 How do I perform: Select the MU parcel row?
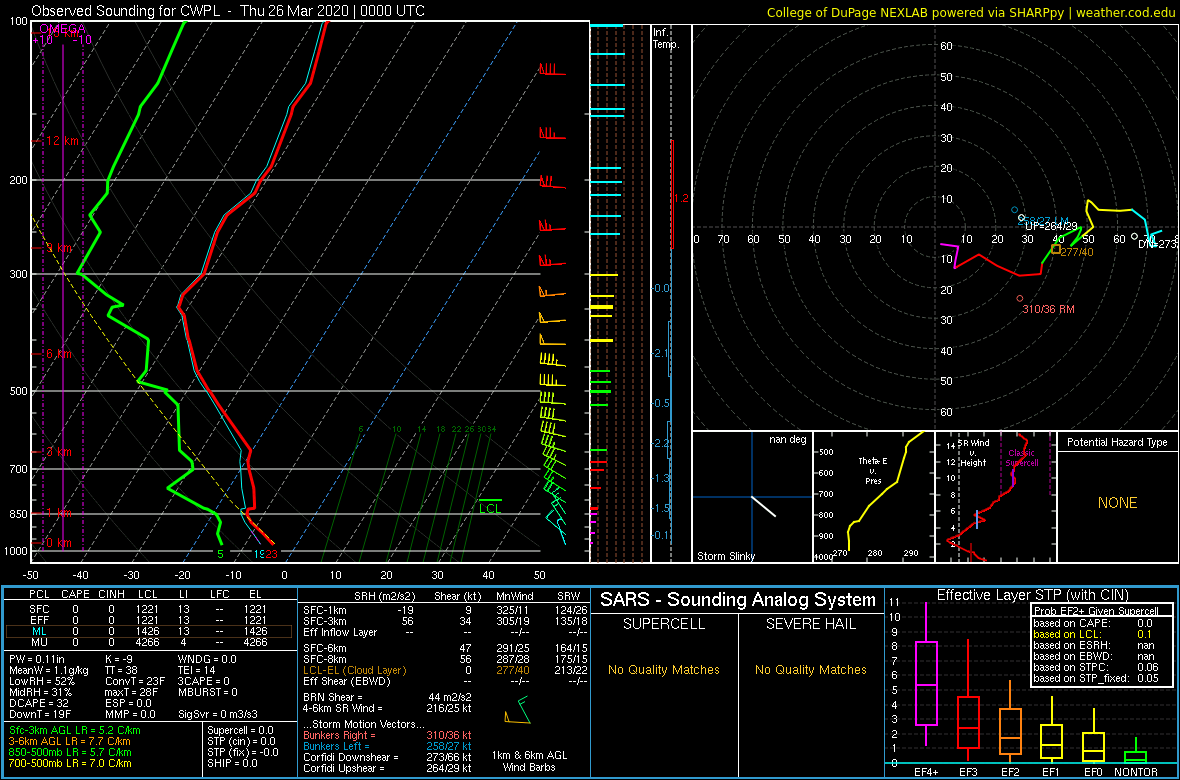point(149,642)
